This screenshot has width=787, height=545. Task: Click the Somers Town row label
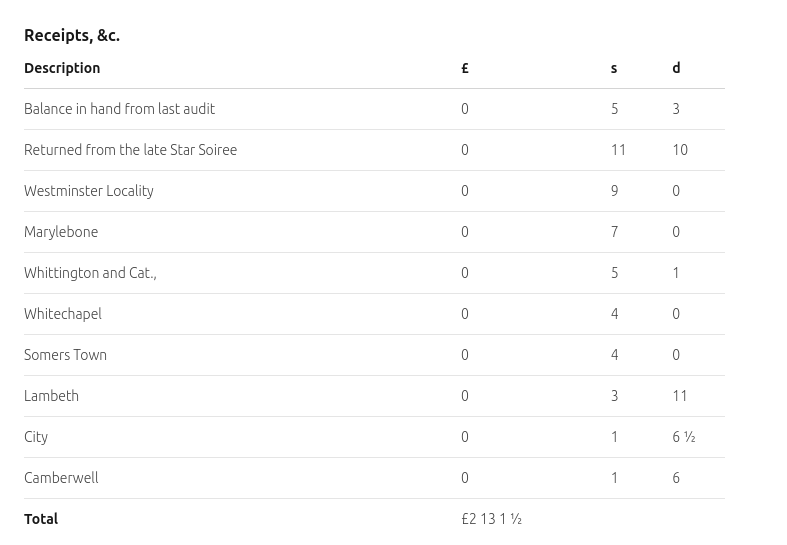[65, 355]
